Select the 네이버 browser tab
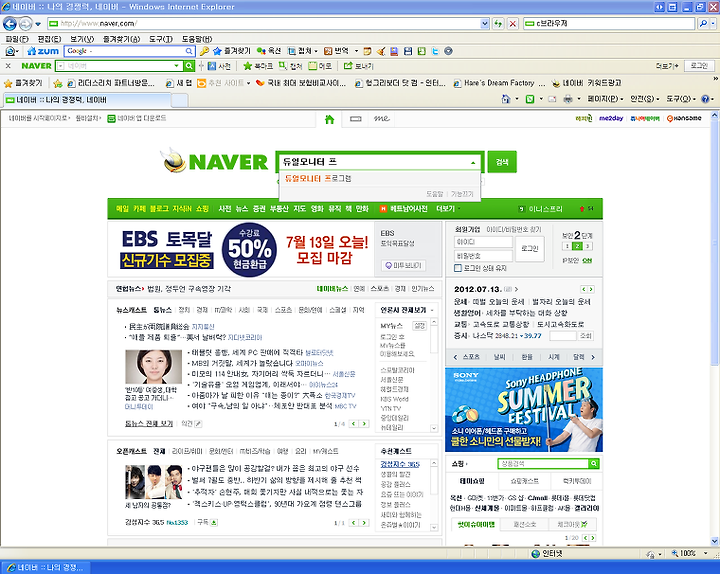The height and width of the screenshot is (574, 720). [x=86, y=100]
